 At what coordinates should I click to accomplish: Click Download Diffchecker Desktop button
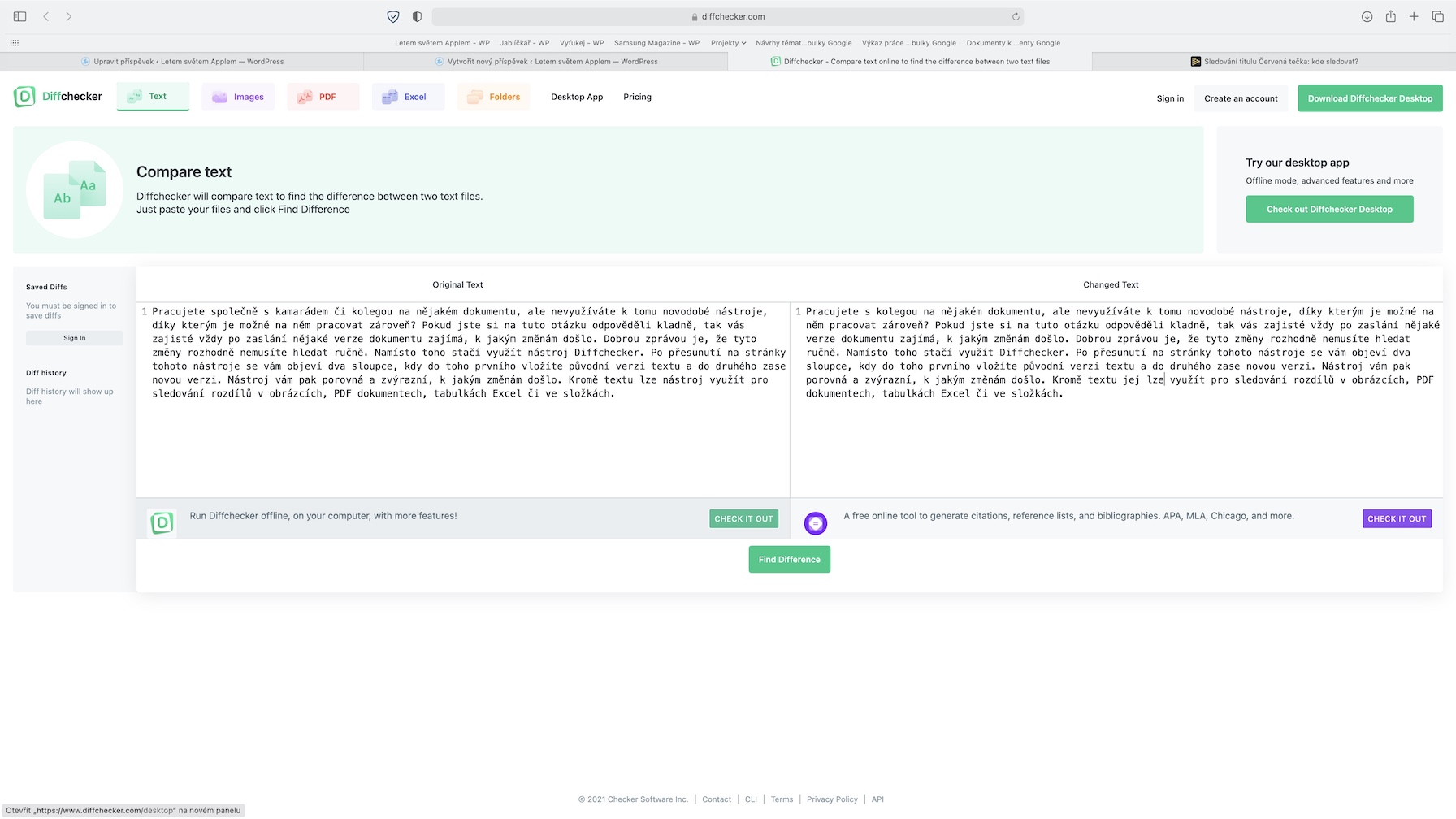(1371, 98)
